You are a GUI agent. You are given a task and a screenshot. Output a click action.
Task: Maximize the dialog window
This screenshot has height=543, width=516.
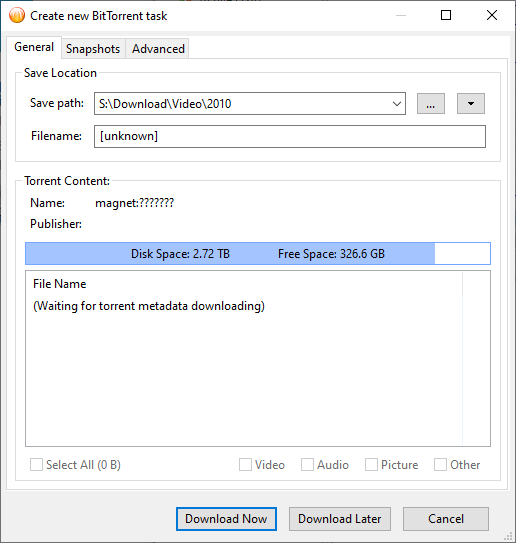[446, 15]
